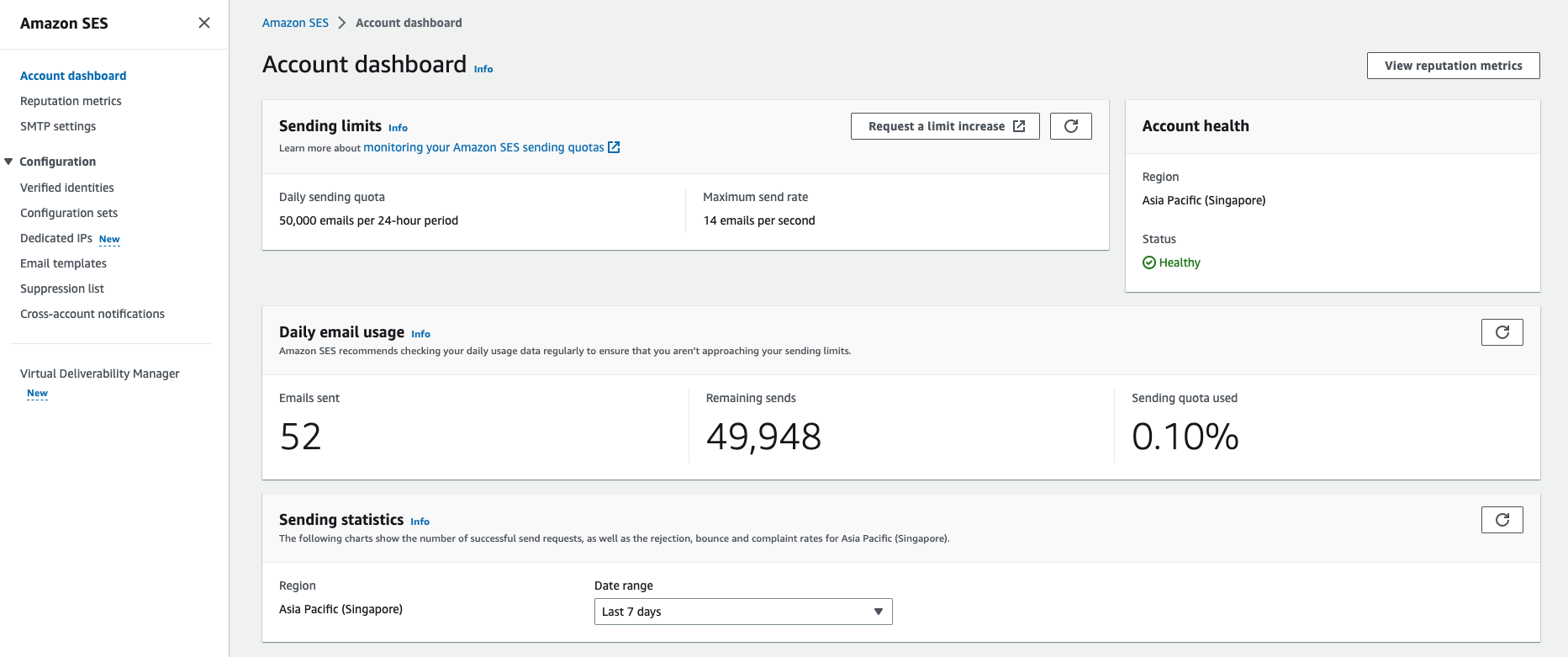Open Info beside Sending limits heading
The image size is (1568, 657).
pos(398,128)
